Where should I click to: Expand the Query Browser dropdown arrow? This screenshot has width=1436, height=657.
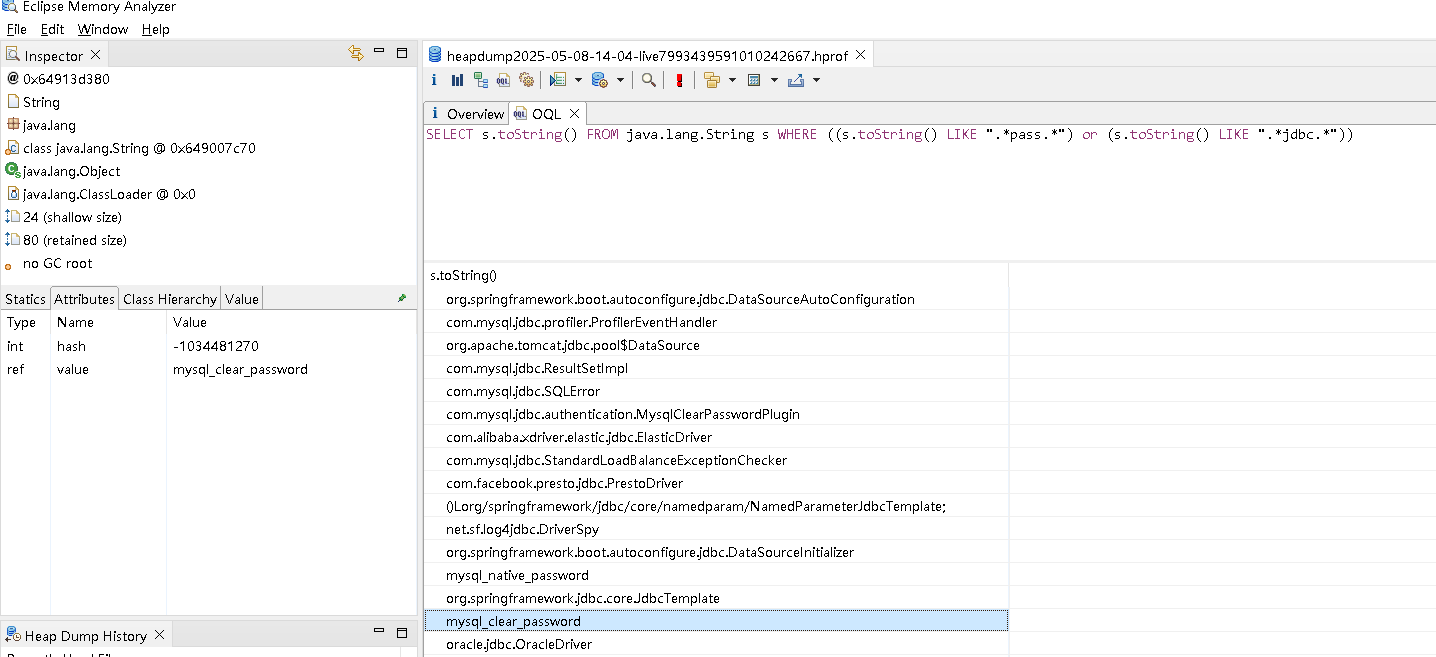[620, 80]
